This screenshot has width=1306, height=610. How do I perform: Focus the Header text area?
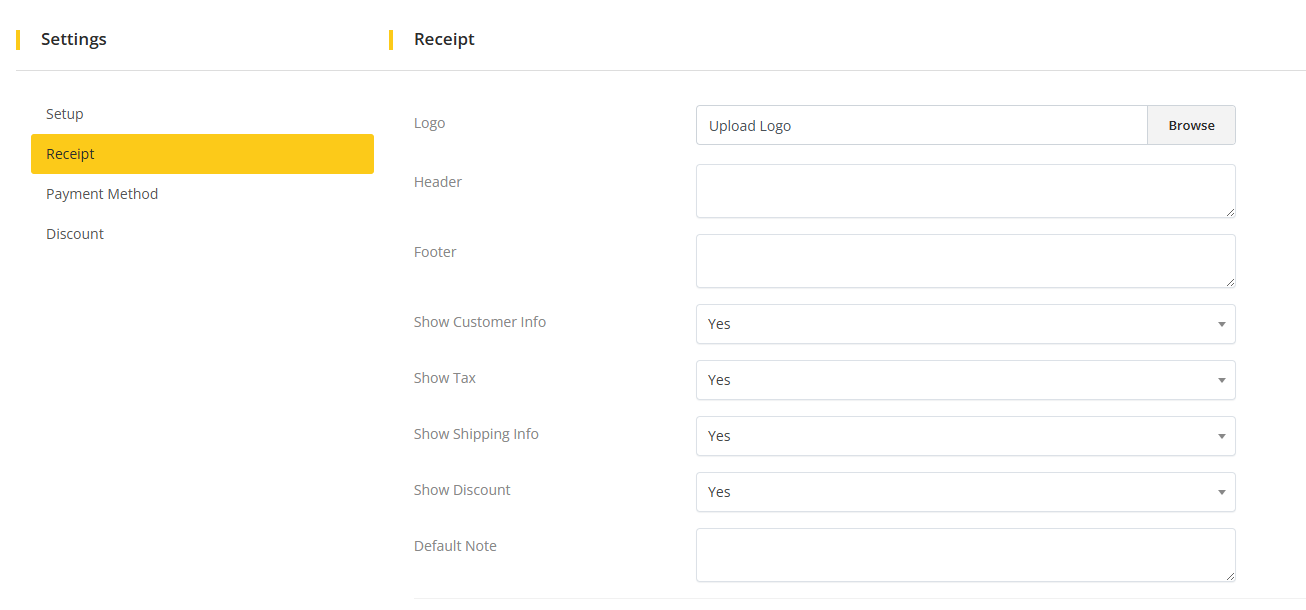pyautogui.click(x=965, y=191)
